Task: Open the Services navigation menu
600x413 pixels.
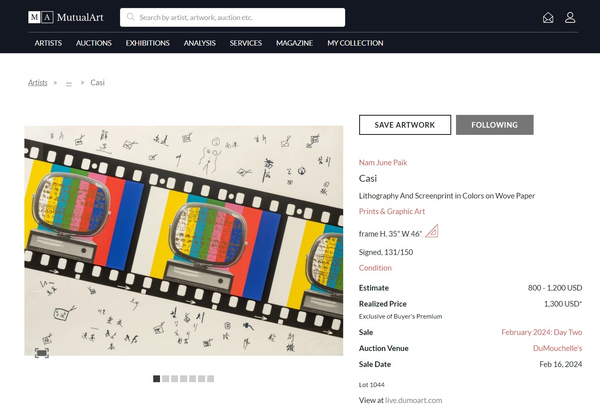Action: point(245,43)
